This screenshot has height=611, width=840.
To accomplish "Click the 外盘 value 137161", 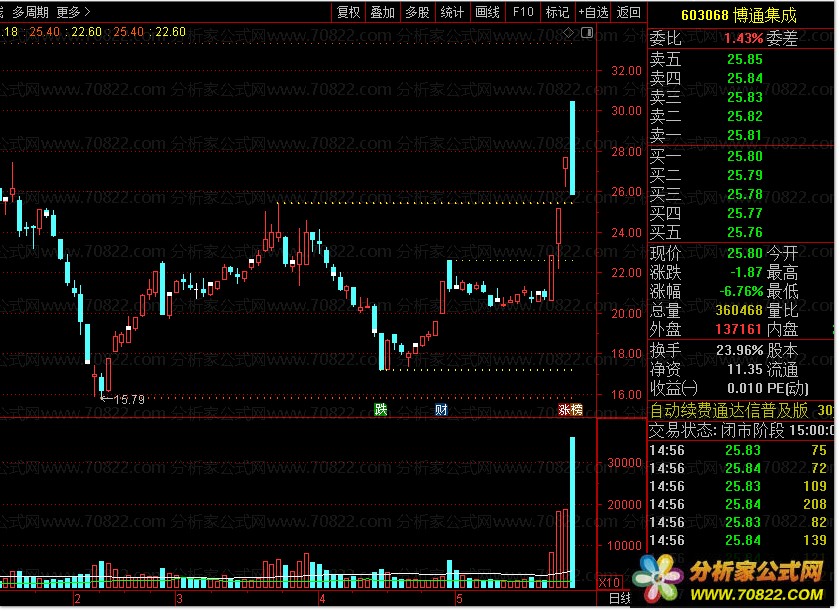I will (x=739, y=330).
